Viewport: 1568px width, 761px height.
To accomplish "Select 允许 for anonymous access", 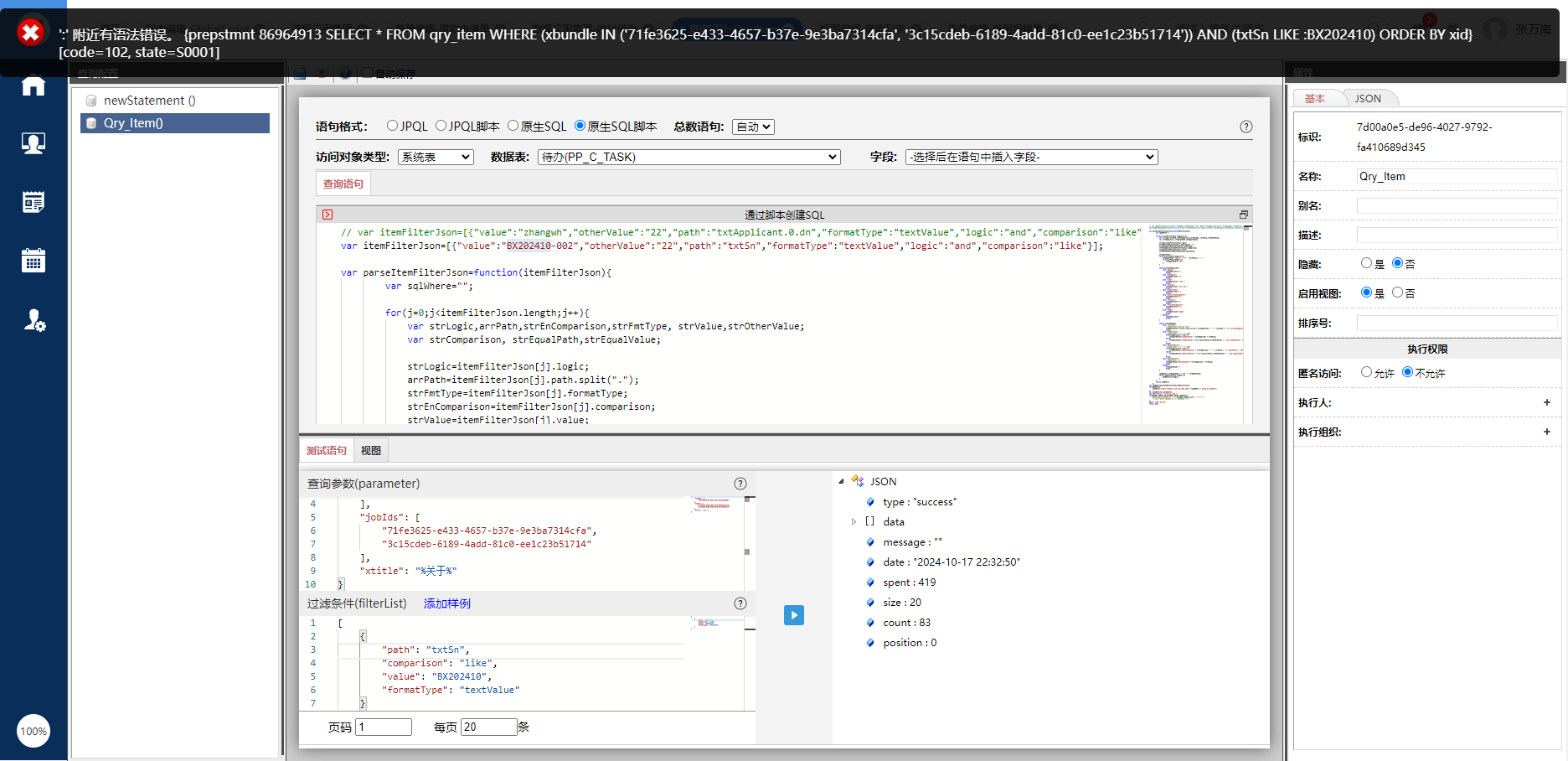I will (1366, 372).
